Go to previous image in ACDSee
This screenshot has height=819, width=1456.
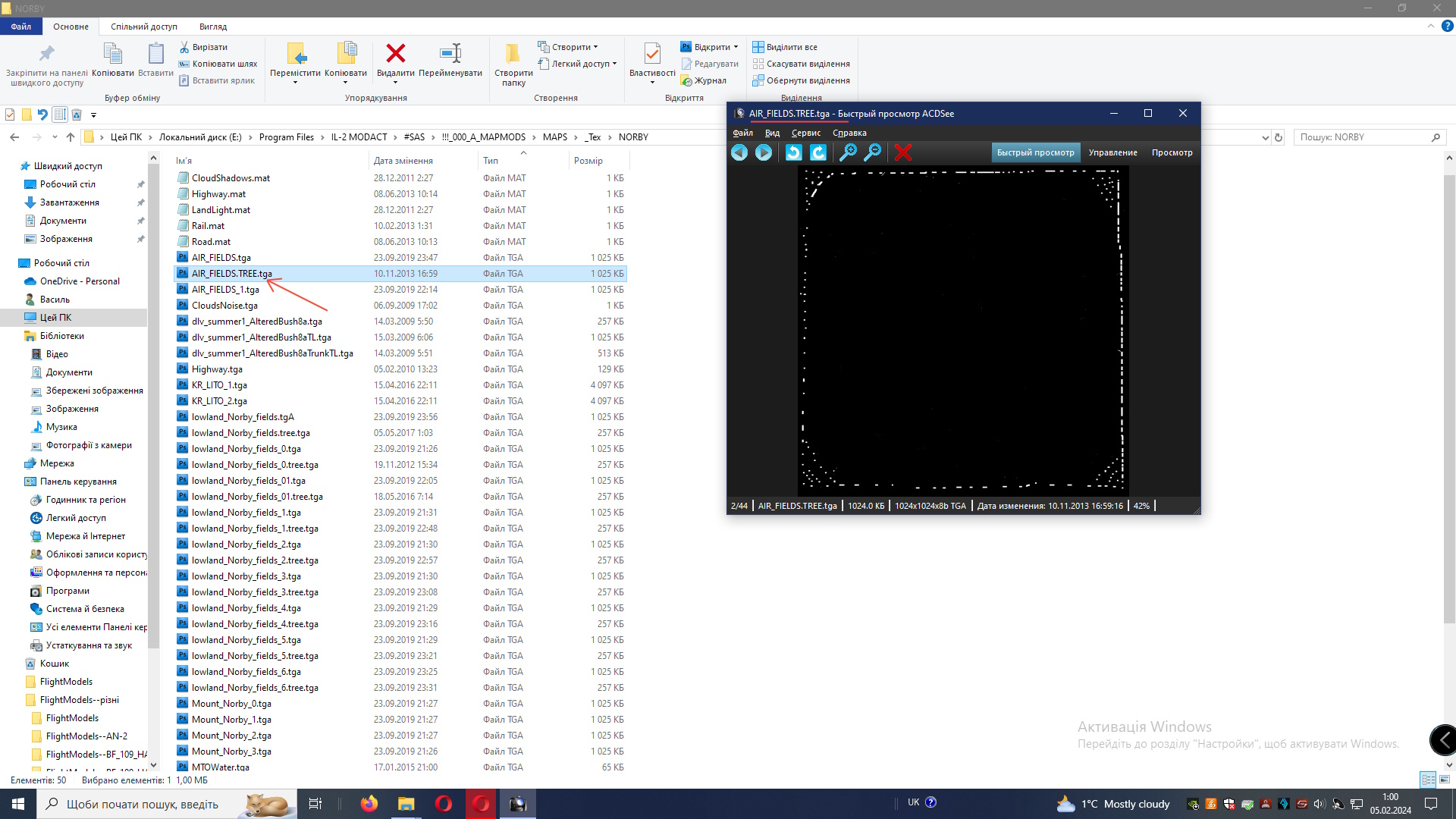739,152
